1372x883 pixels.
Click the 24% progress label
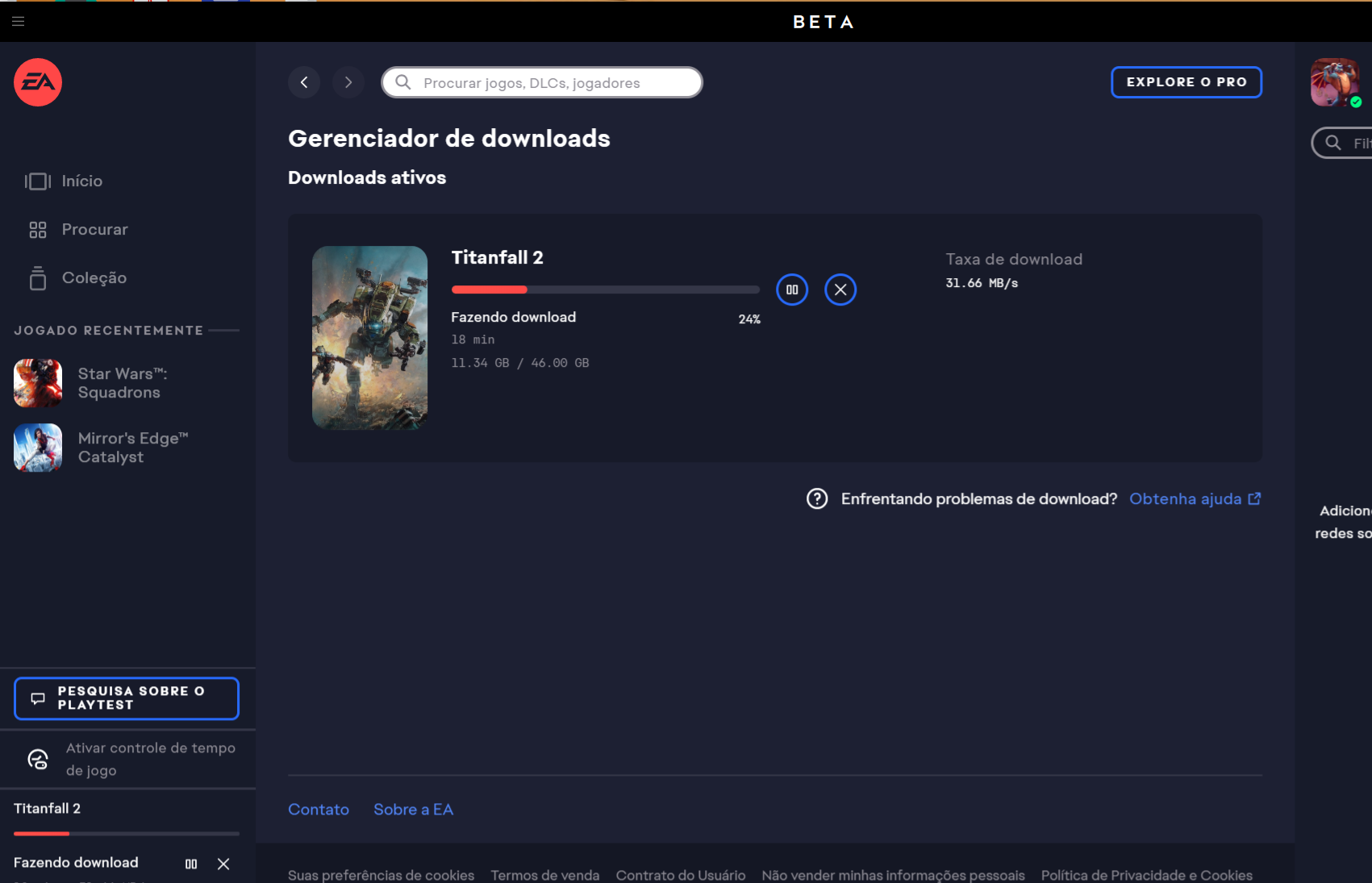(x=749, y=319)
